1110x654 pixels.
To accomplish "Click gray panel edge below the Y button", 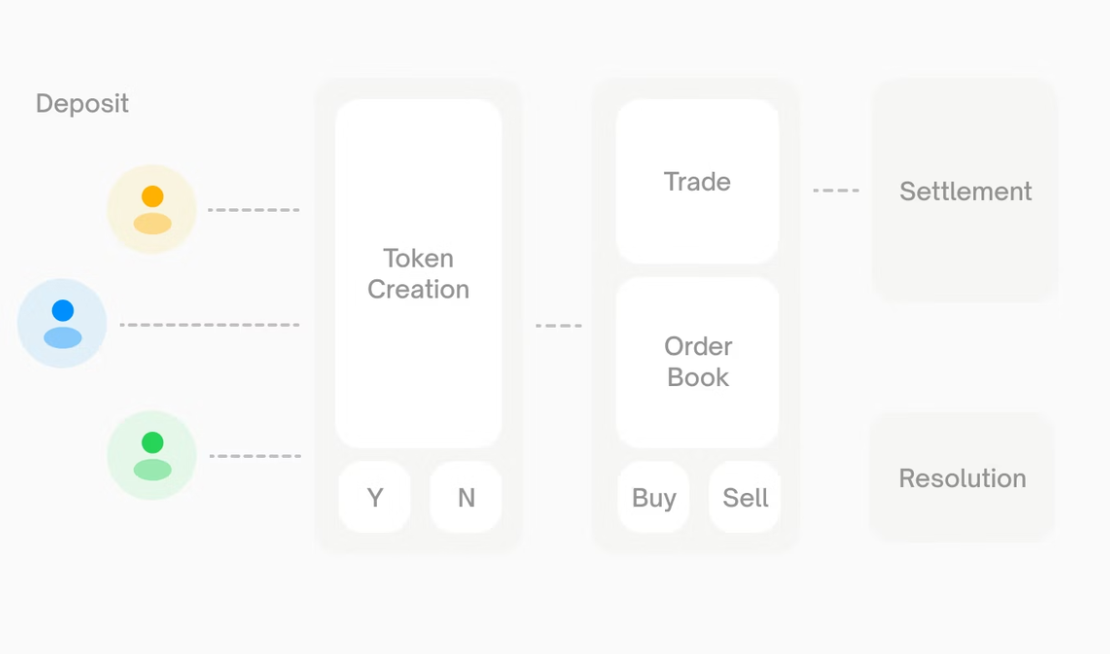I will tap(375, 542).
